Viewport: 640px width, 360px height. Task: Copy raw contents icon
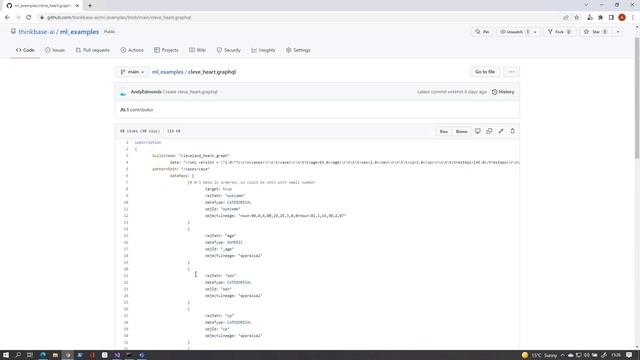[489, 131]
